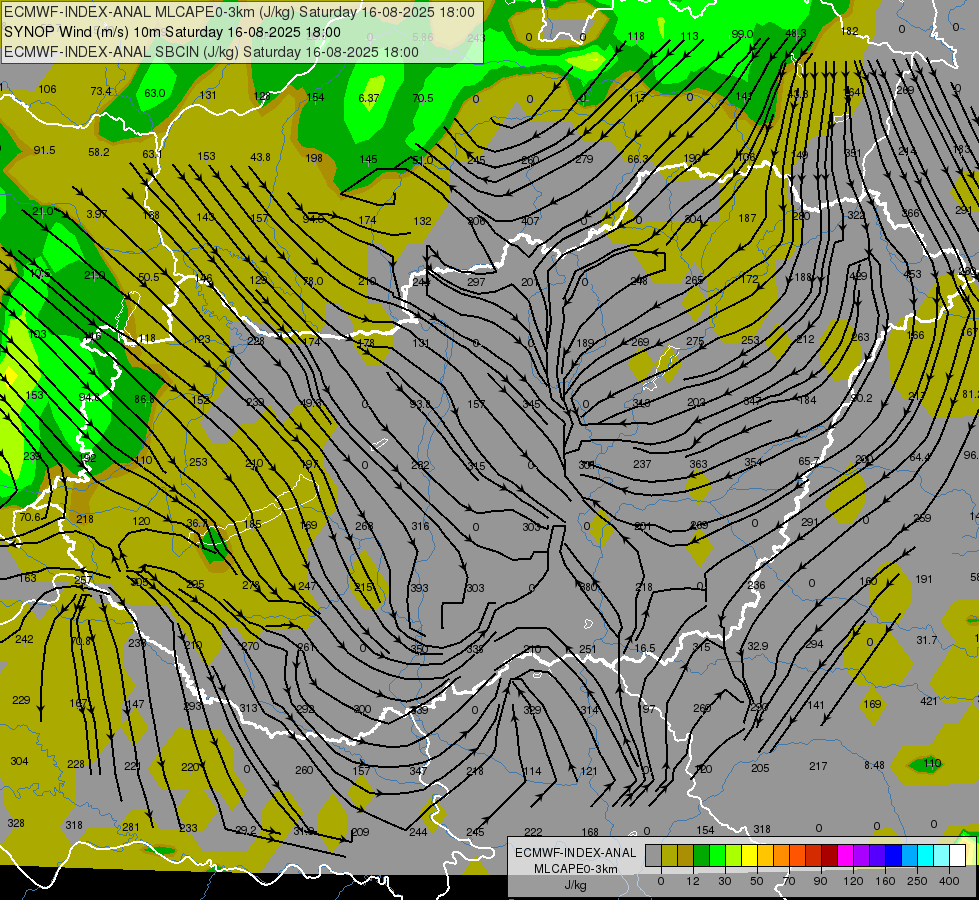Click the map value '65.7'
979x900 pixels.
point(809,461)
